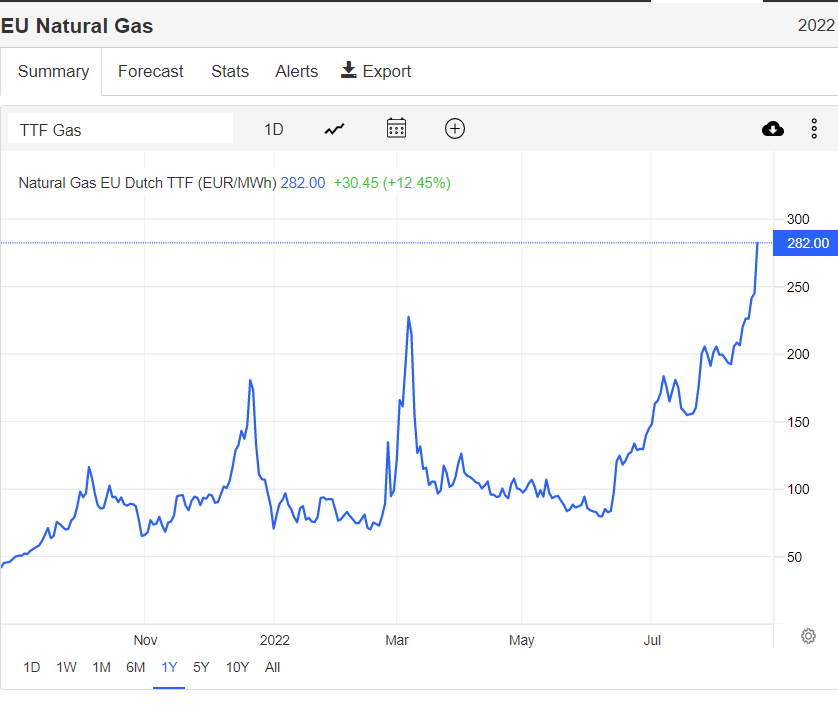This screenshot has height=708, width=838.
Task: Click the EU Natural Gas heading
Action: tap(77, 26)
